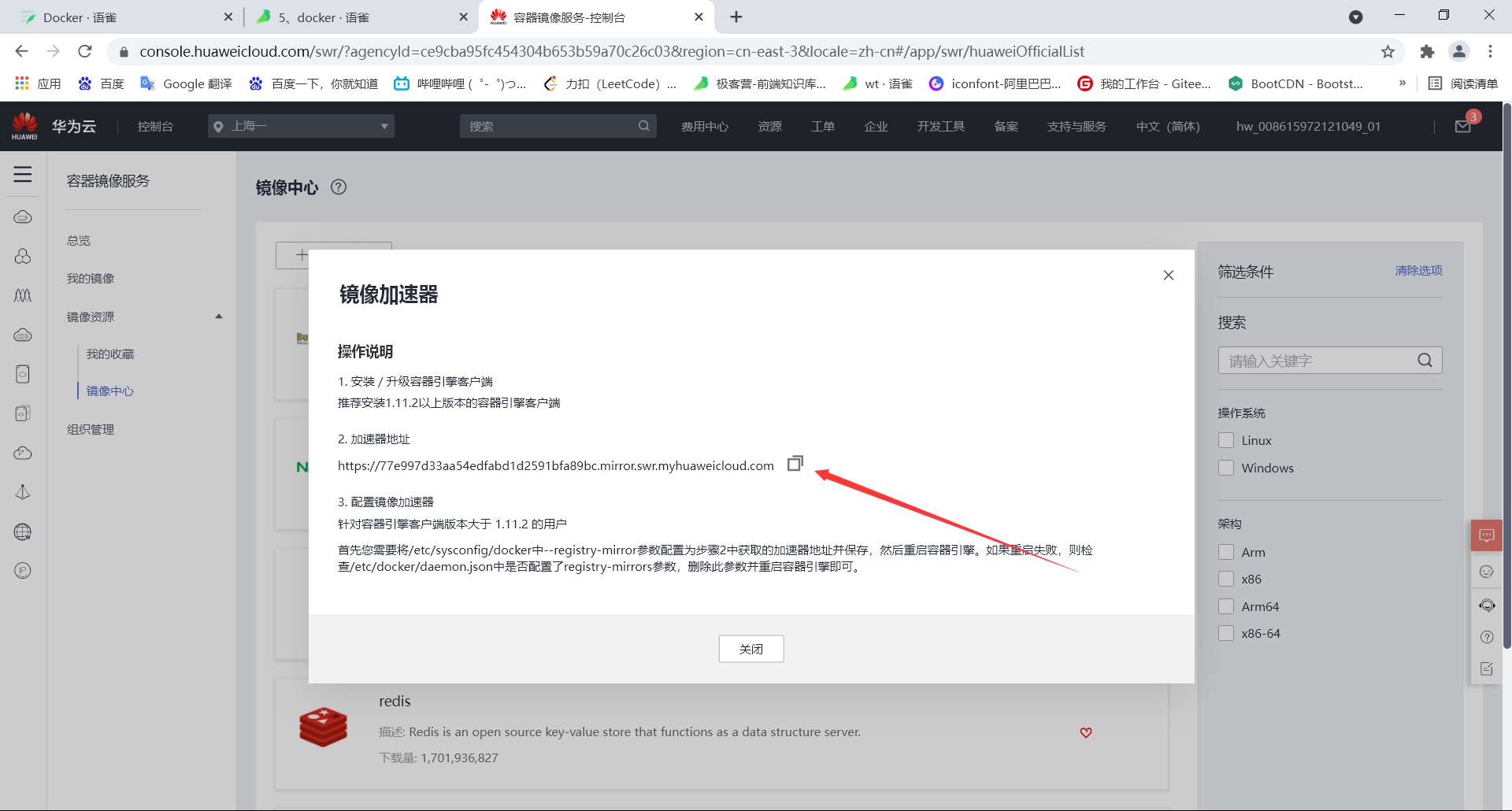The width and height of the screenshot is (1512, 811).
Task: Click the 关闭 button in the dialog
Action: pos(751,649)
